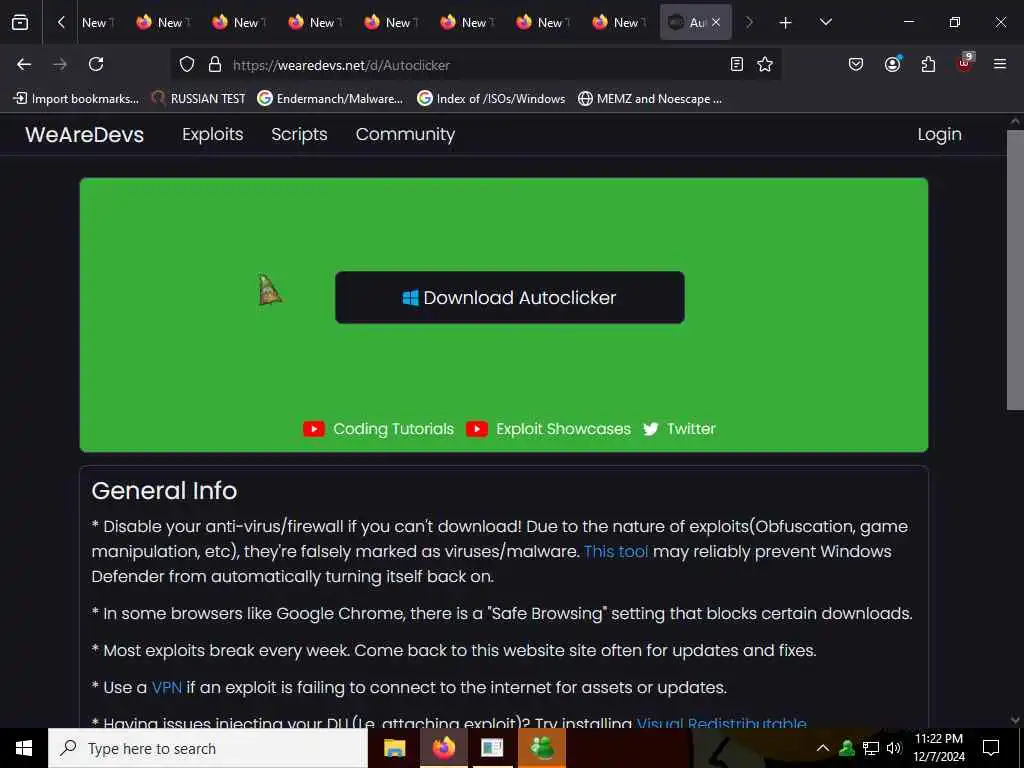Bookmark this page with star icon
Viewport: 1024px width, 768px height.
pos(765,64)
